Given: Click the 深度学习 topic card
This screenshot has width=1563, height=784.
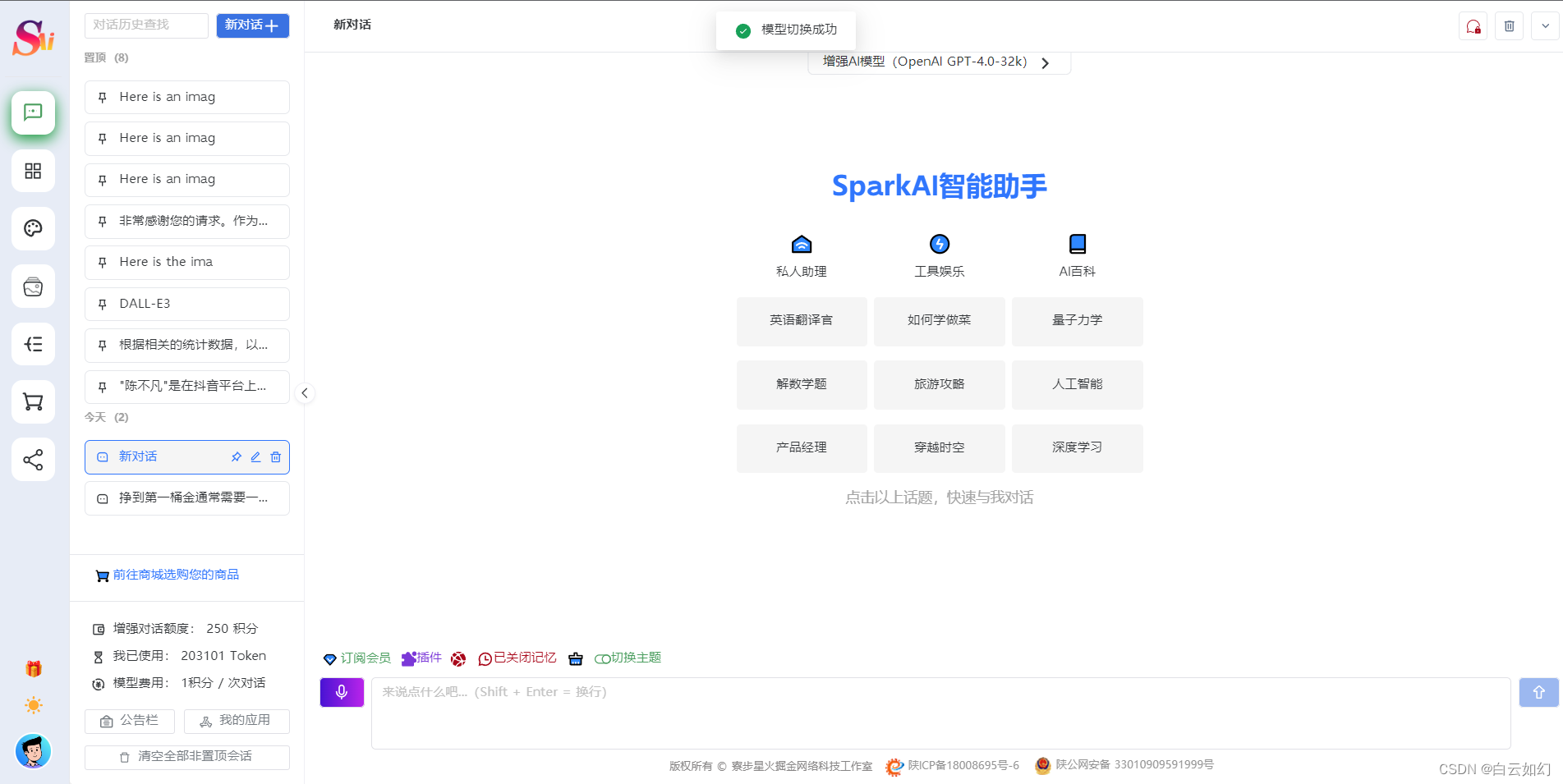Looking at the screenshot, I should coord(1078,448).
